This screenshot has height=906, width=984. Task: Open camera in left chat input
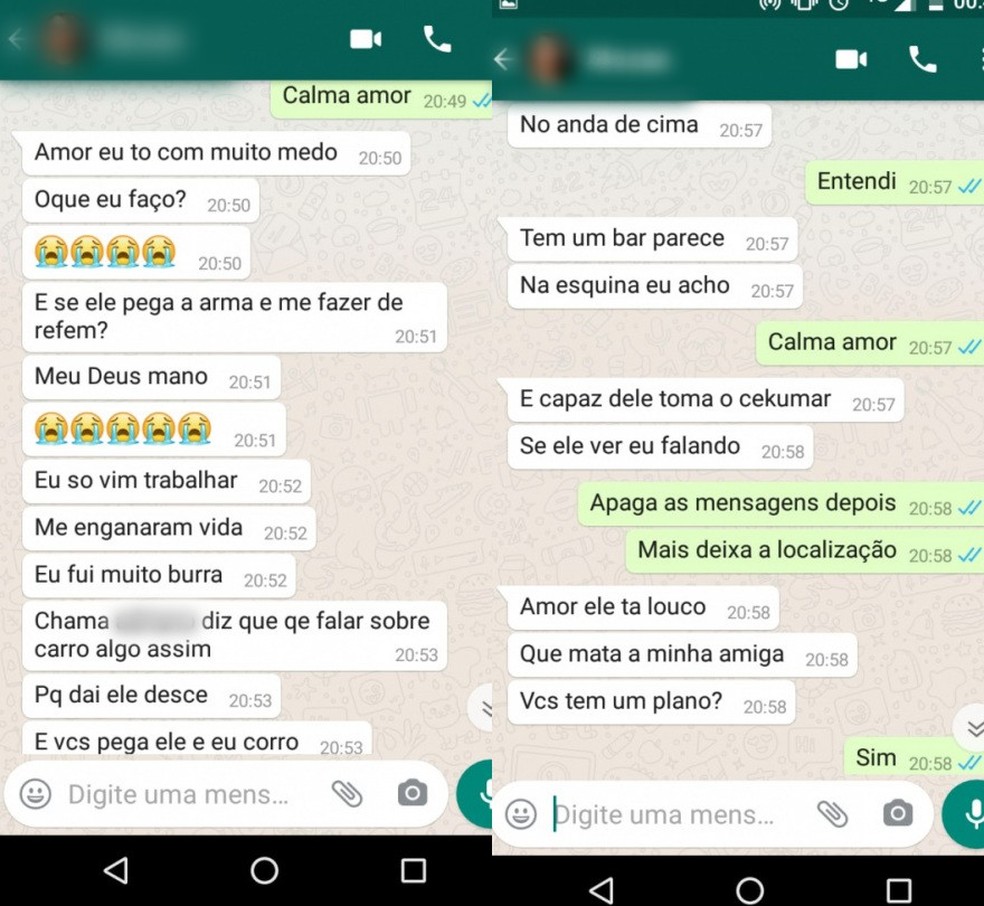[x=412, y=793]
